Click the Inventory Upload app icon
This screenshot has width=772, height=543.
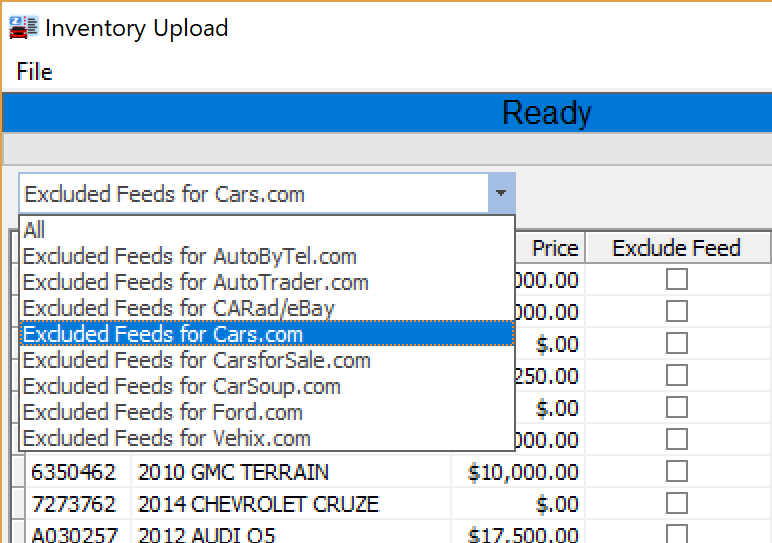[23, 27]
